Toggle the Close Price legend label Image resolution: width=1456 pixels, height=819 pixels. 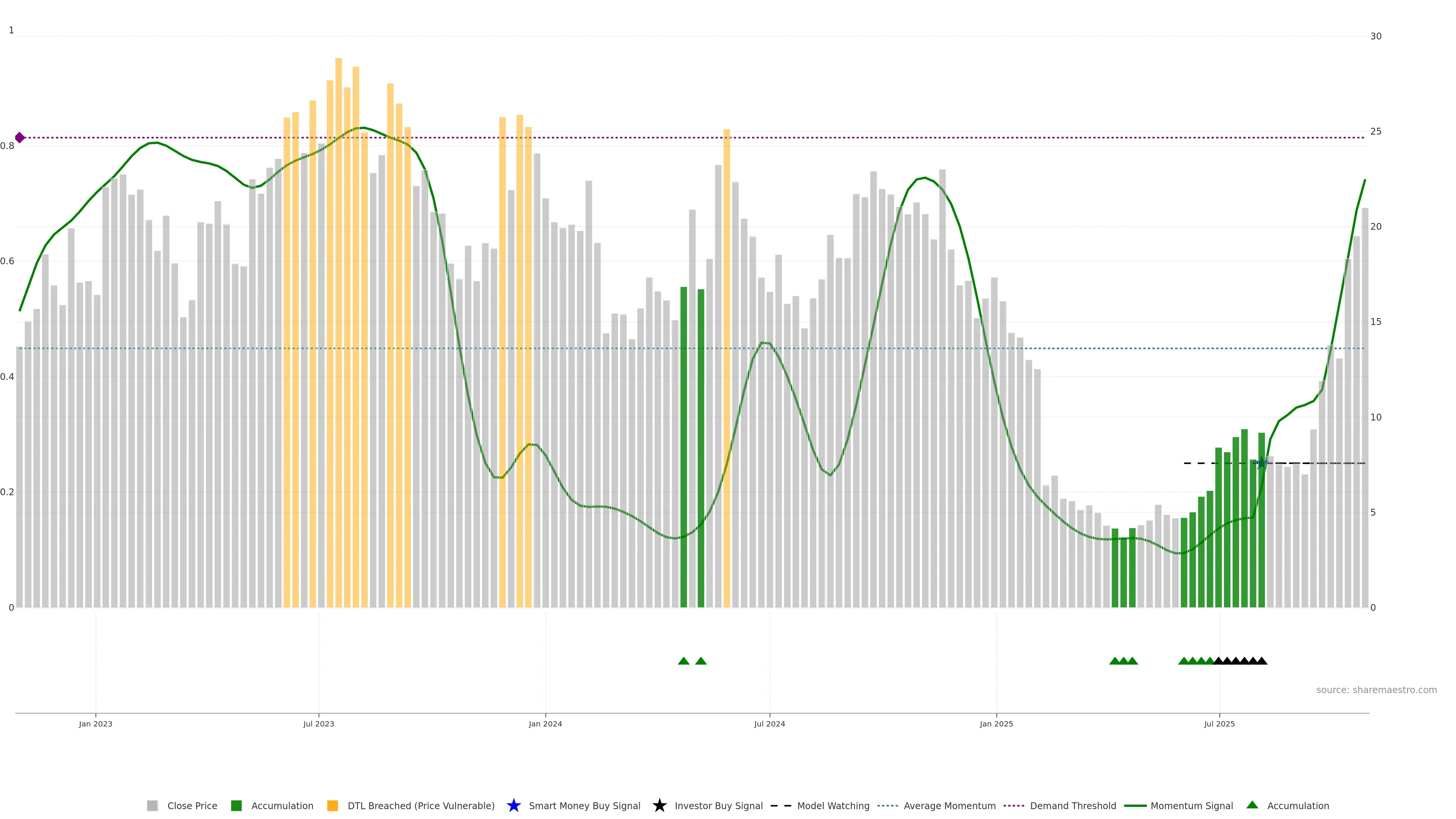pyautogui.click(x=192, y=805)
